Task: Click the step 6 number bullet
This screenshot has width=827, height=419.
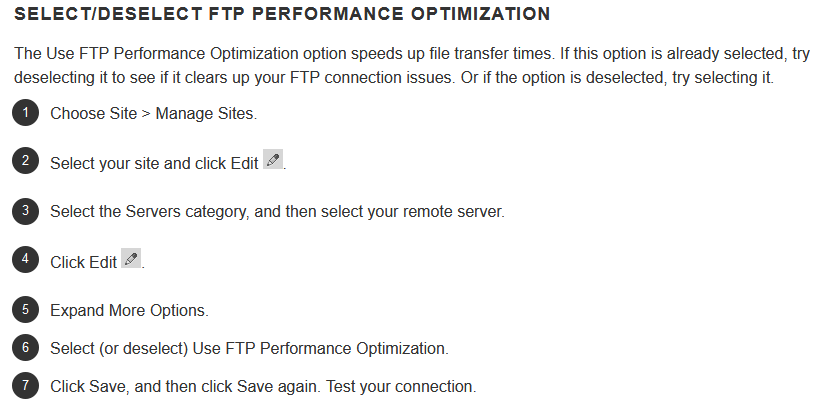Action: coord(25,348)
